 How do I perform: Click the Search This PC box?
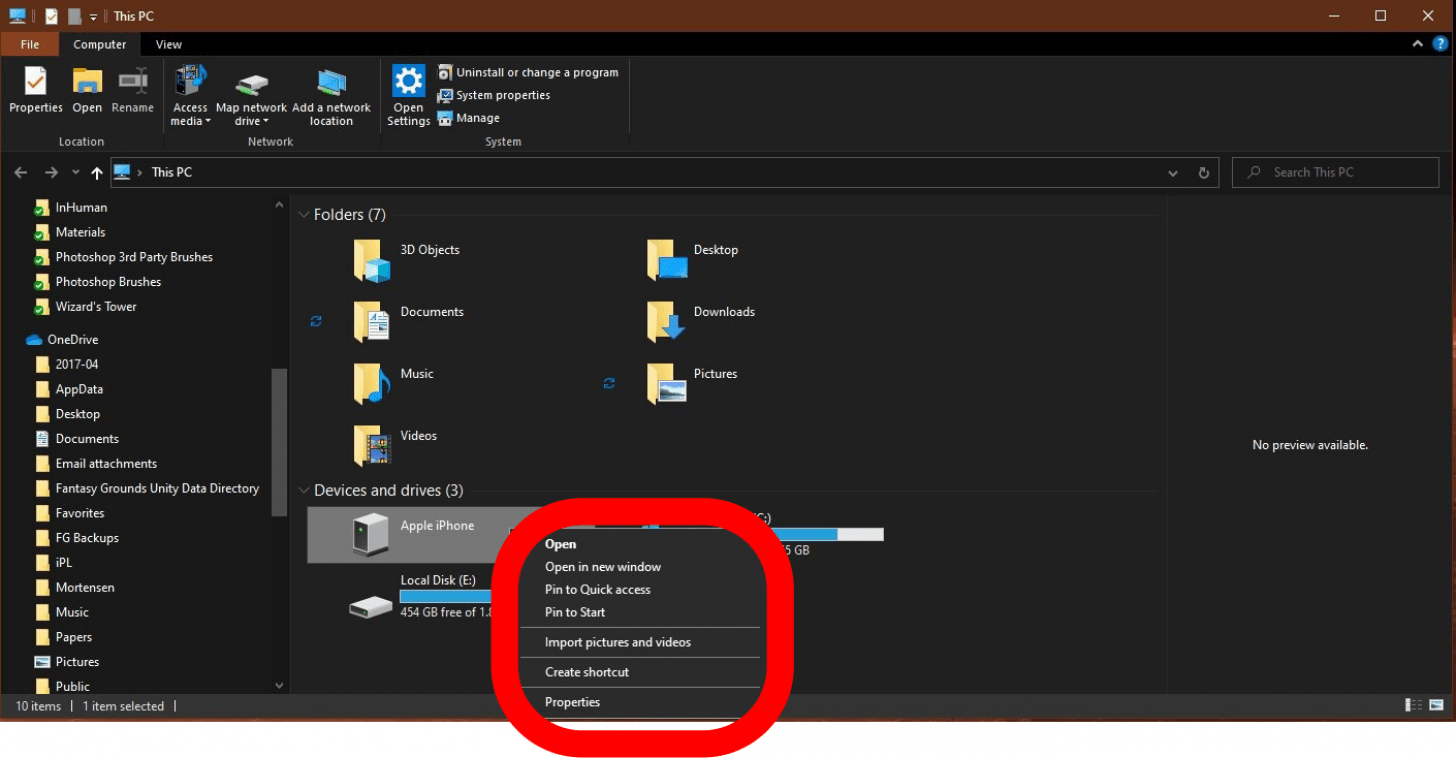[1335, 172]
